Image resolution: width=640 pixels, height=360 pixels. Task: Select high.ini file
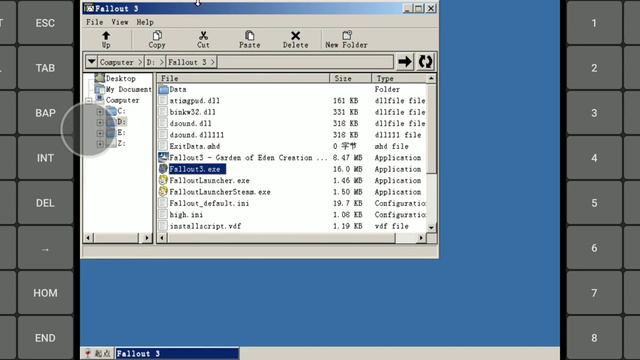(186, 215)
